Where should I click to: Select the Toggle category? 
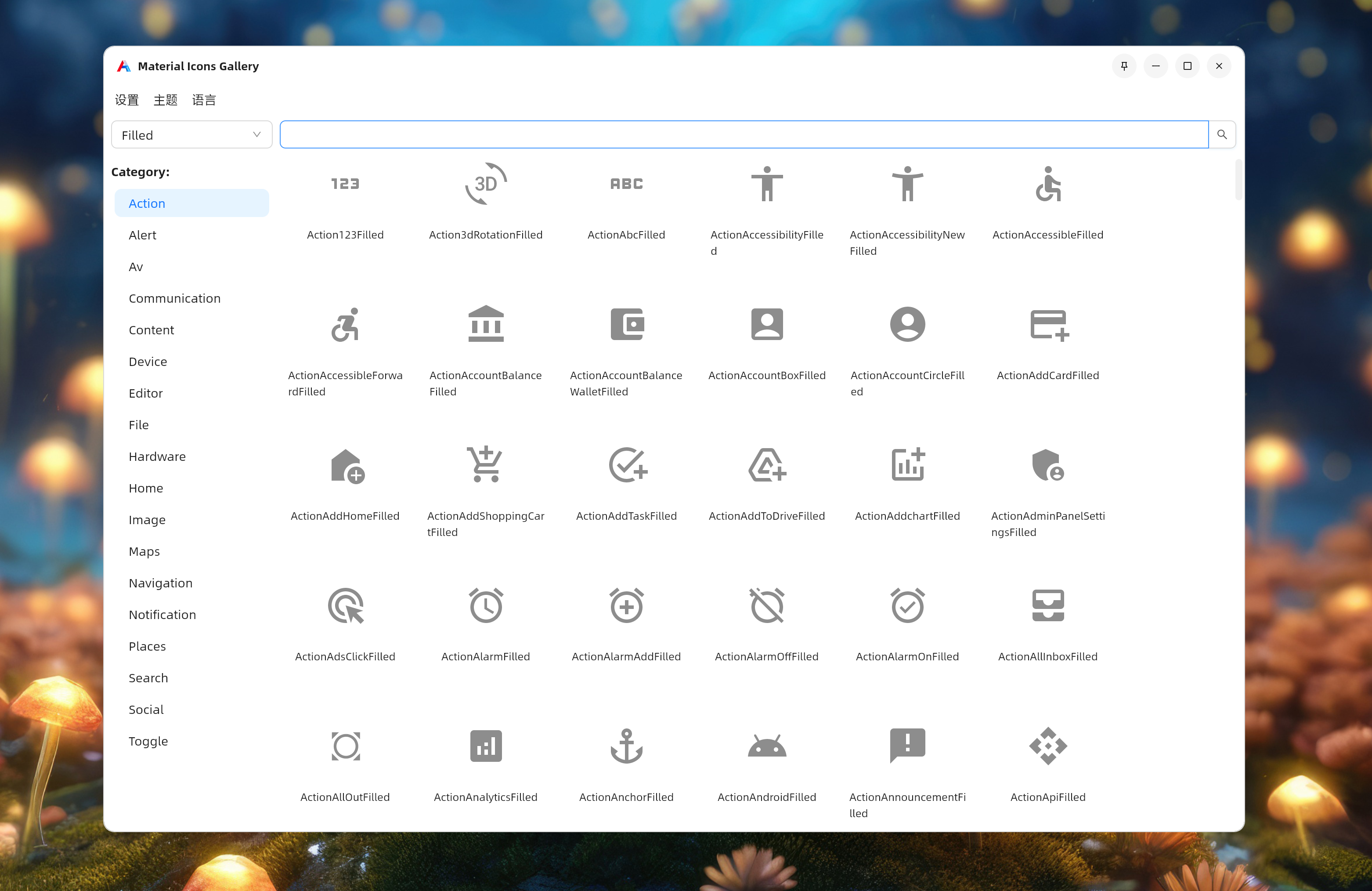click(x=148, y=741)
